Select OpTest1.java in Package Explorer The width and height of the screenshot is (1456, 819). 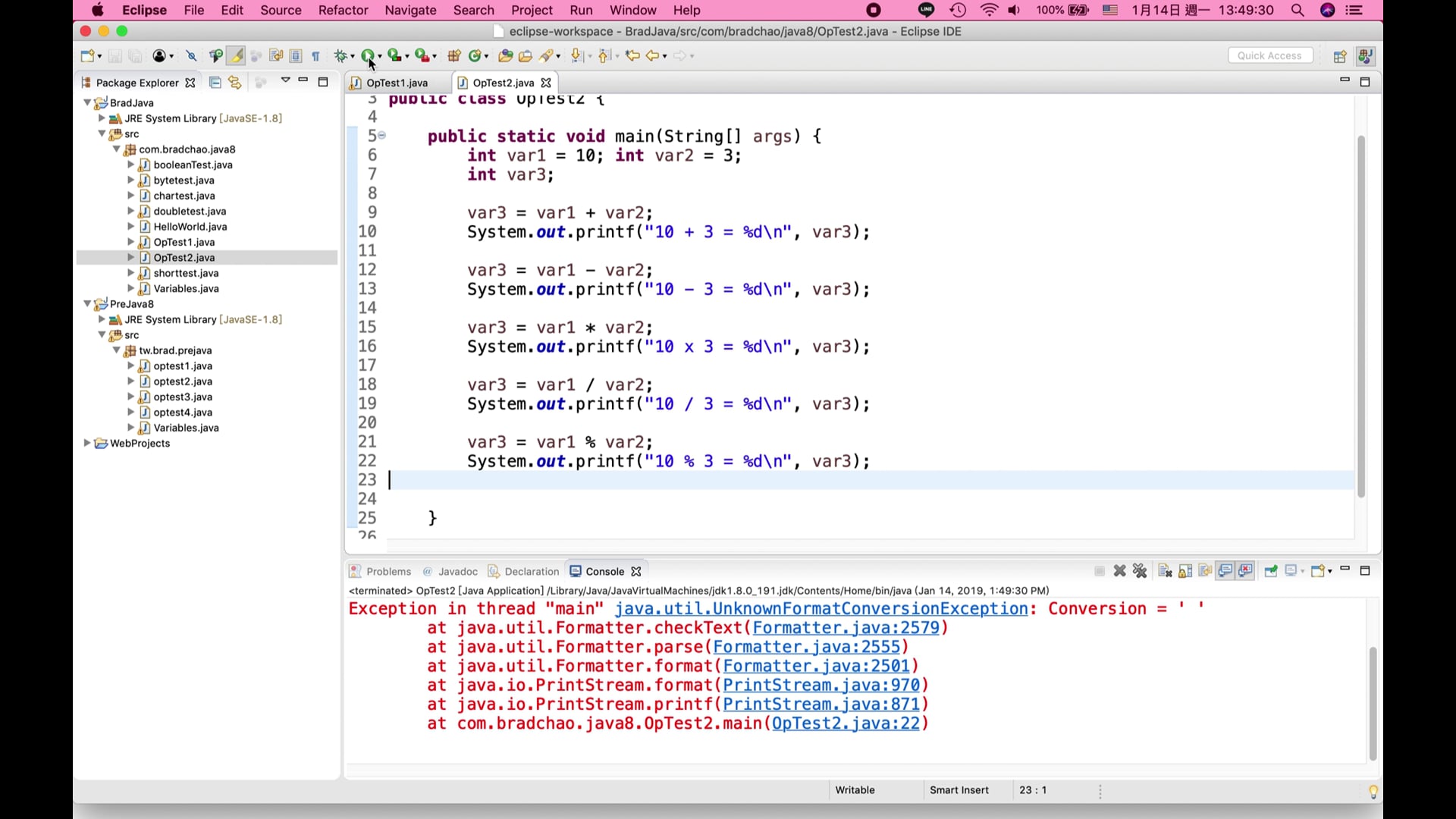coord(184,242)
